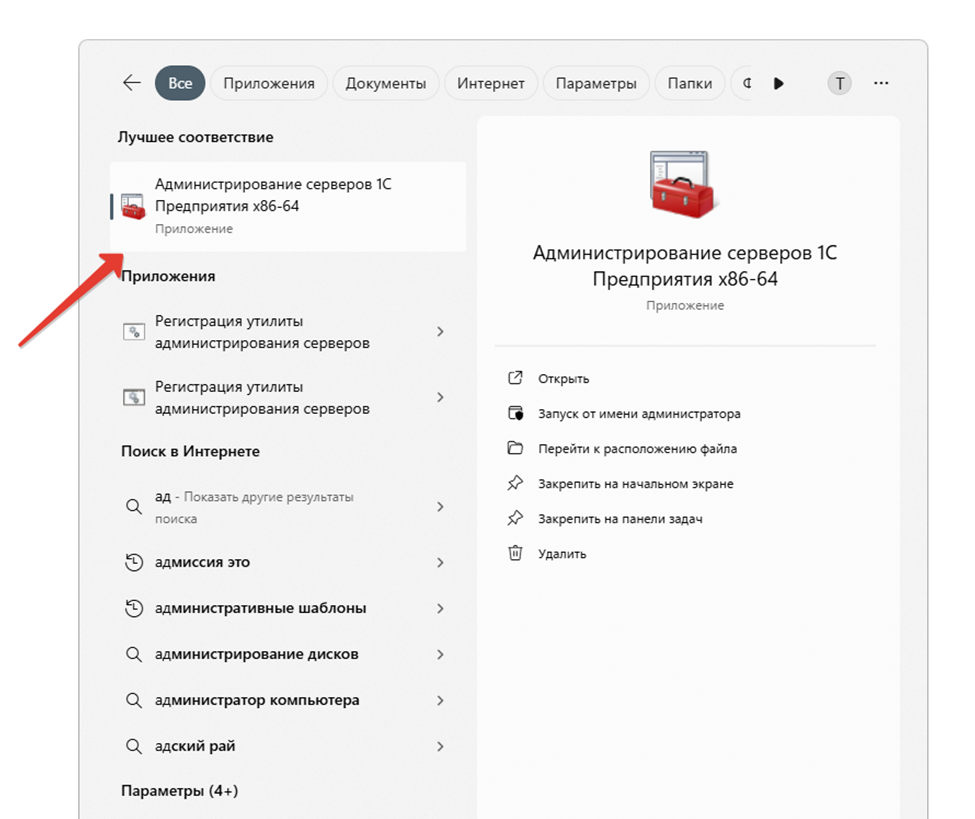Switch to the 'Документы' filter tab
The width and height of the screenshot is (975, 819).
386,83
